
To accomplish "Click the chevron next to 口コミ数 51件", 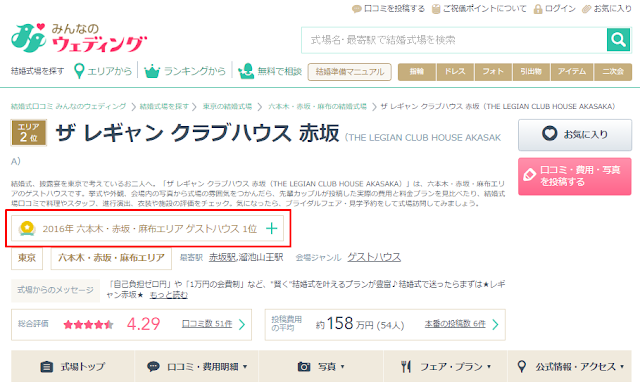I will [x=242, y=325].
